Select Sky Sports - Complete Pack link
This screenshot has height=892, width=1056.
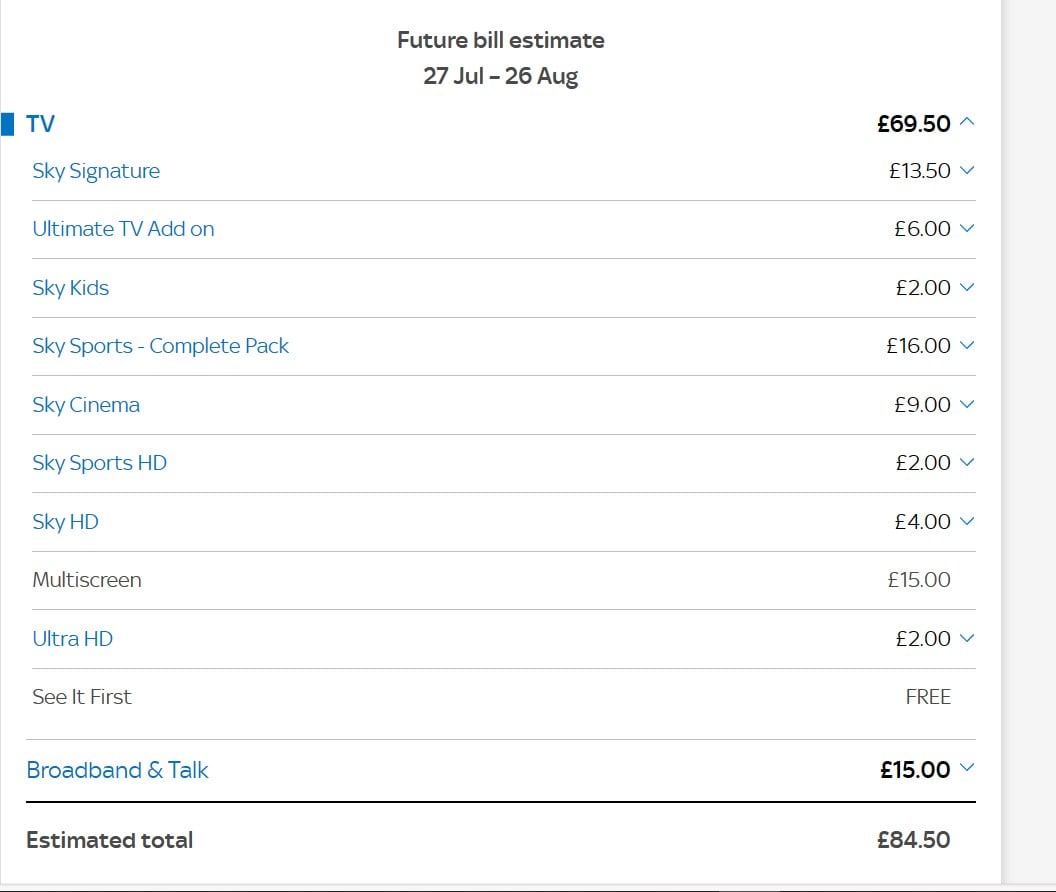coord(160,346)
